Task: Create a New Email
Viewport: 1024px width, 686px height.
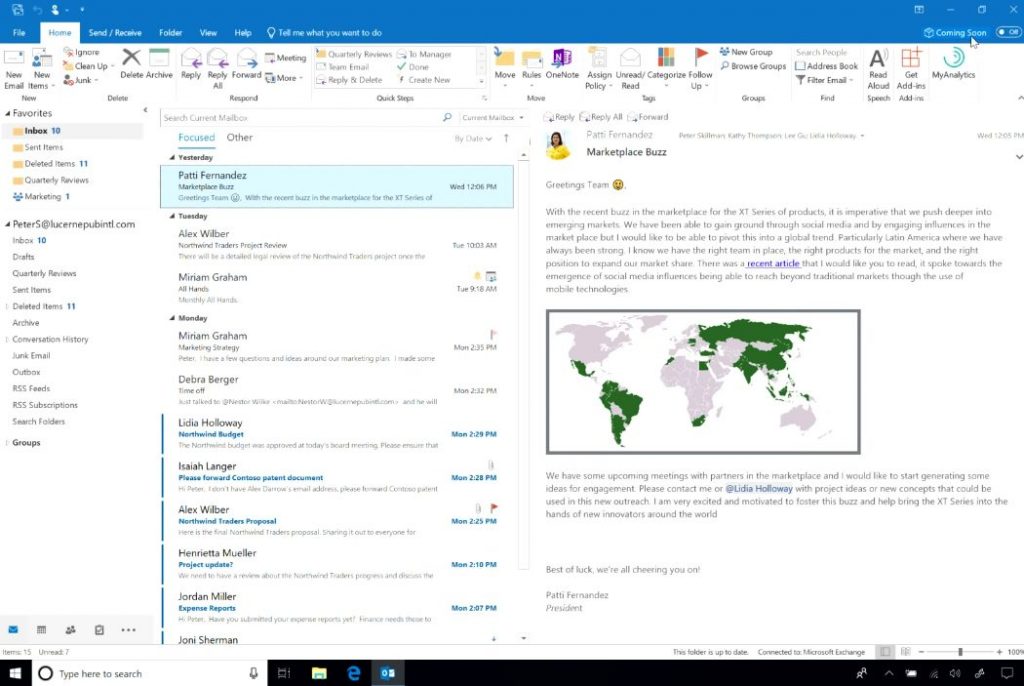Action: 14,69
